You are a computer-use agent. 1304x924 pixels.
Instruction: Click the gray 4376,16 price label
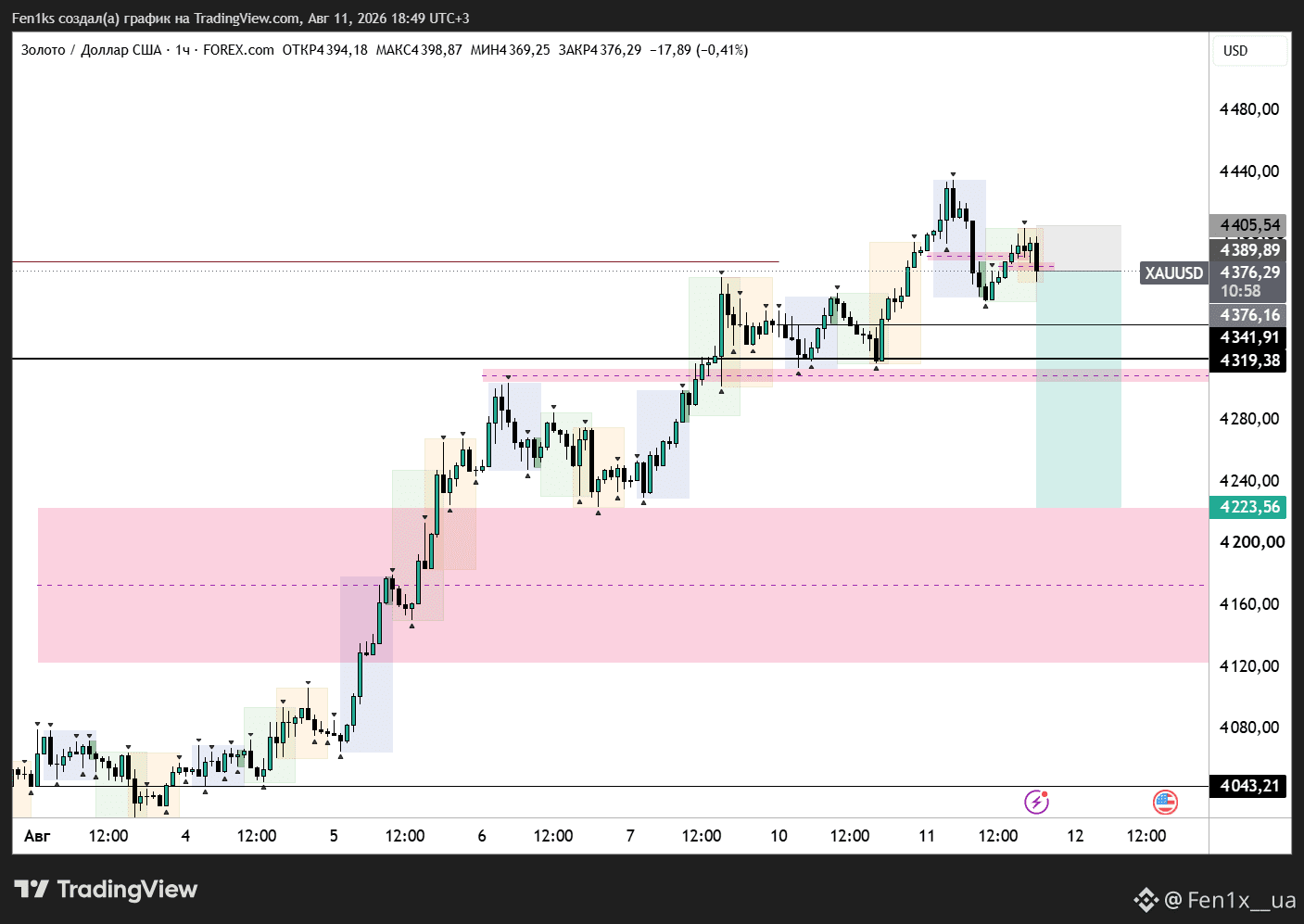coord(1248,315)
